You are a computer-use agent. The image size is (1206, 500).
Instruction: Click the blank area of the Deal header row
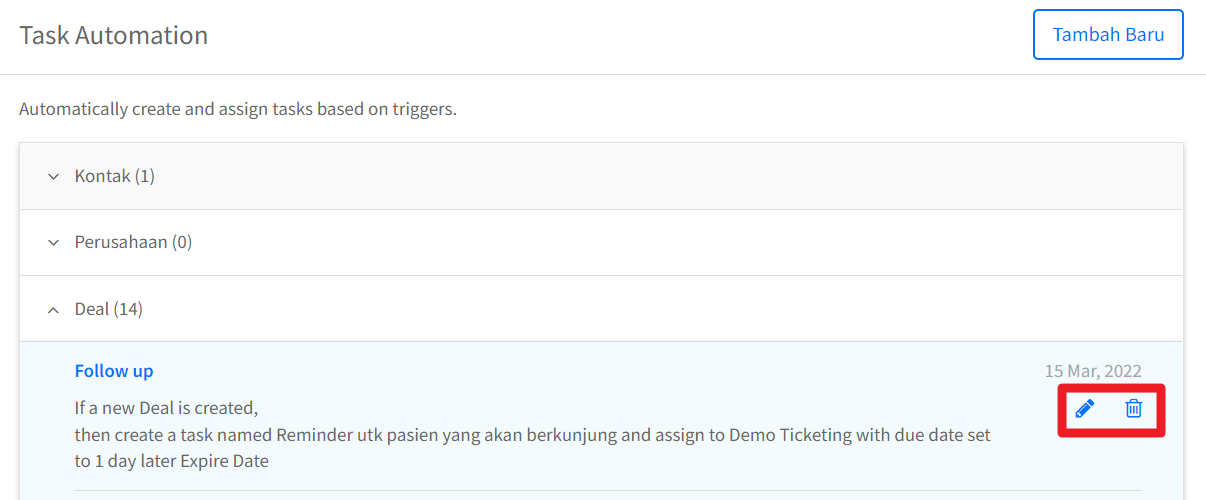[x=660, y=309]
